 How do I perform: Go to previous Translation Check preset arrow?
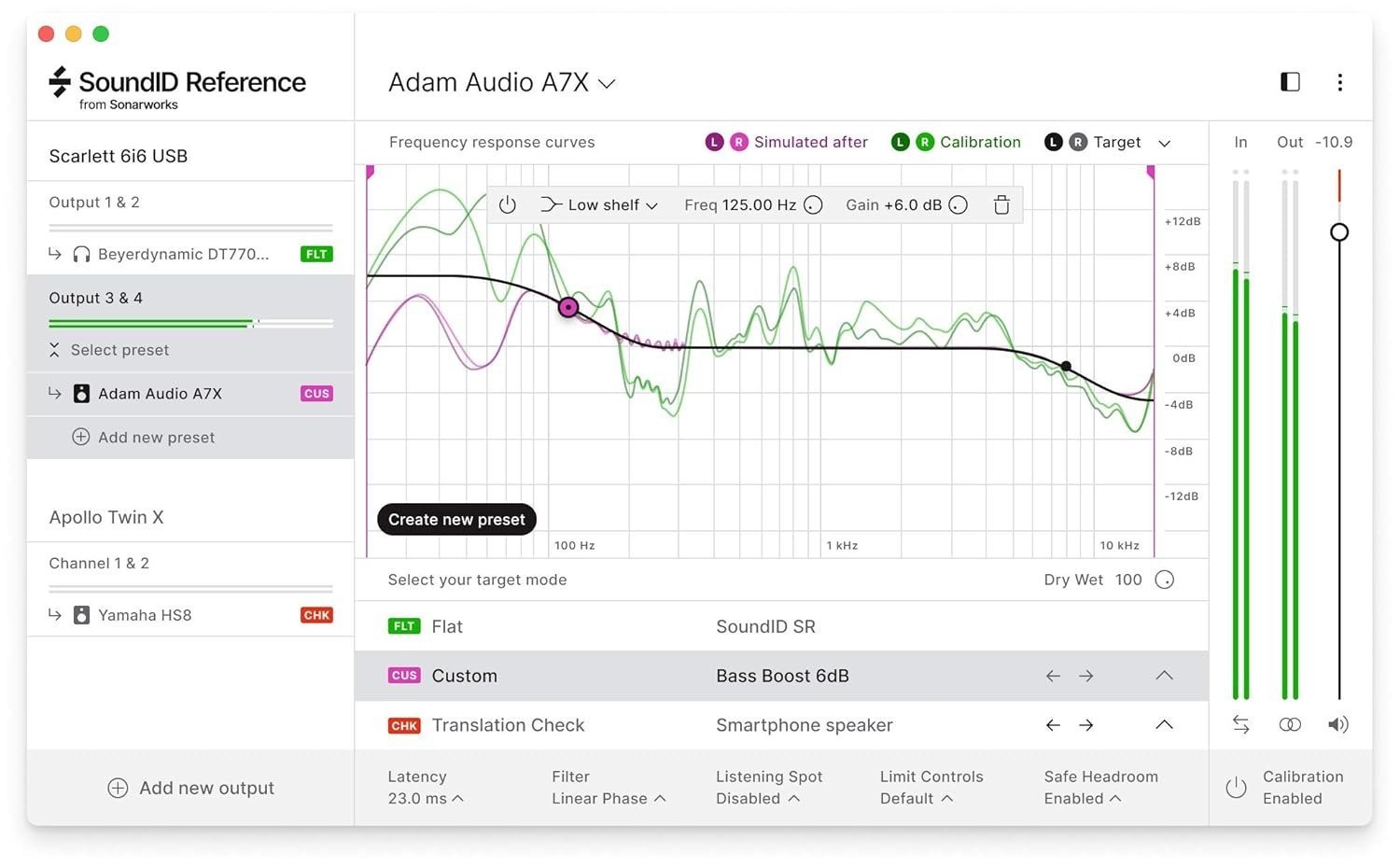click(1053, 725)
